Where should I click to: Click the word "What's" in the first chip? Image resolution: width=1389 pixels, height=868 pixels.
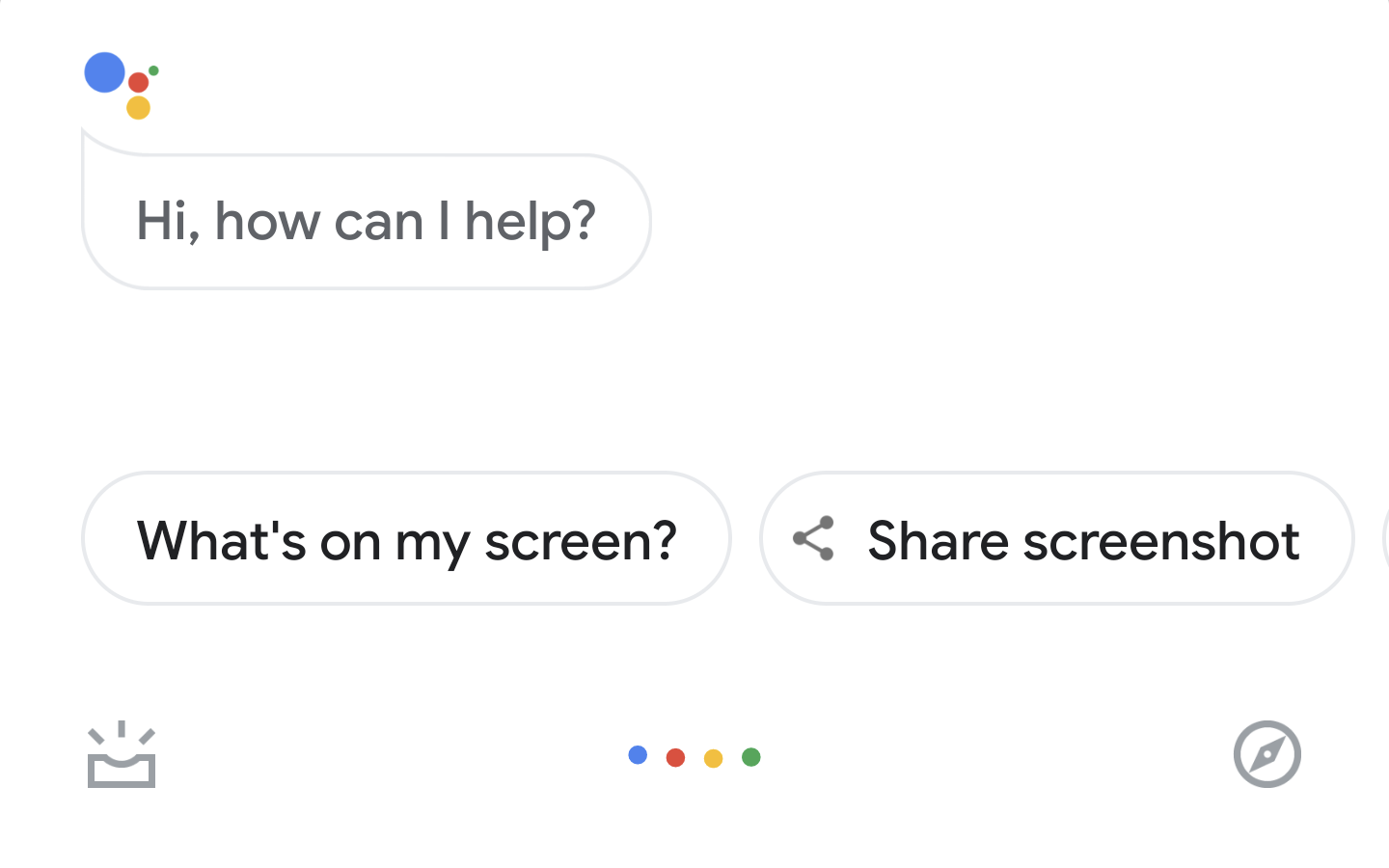(221, 540)
